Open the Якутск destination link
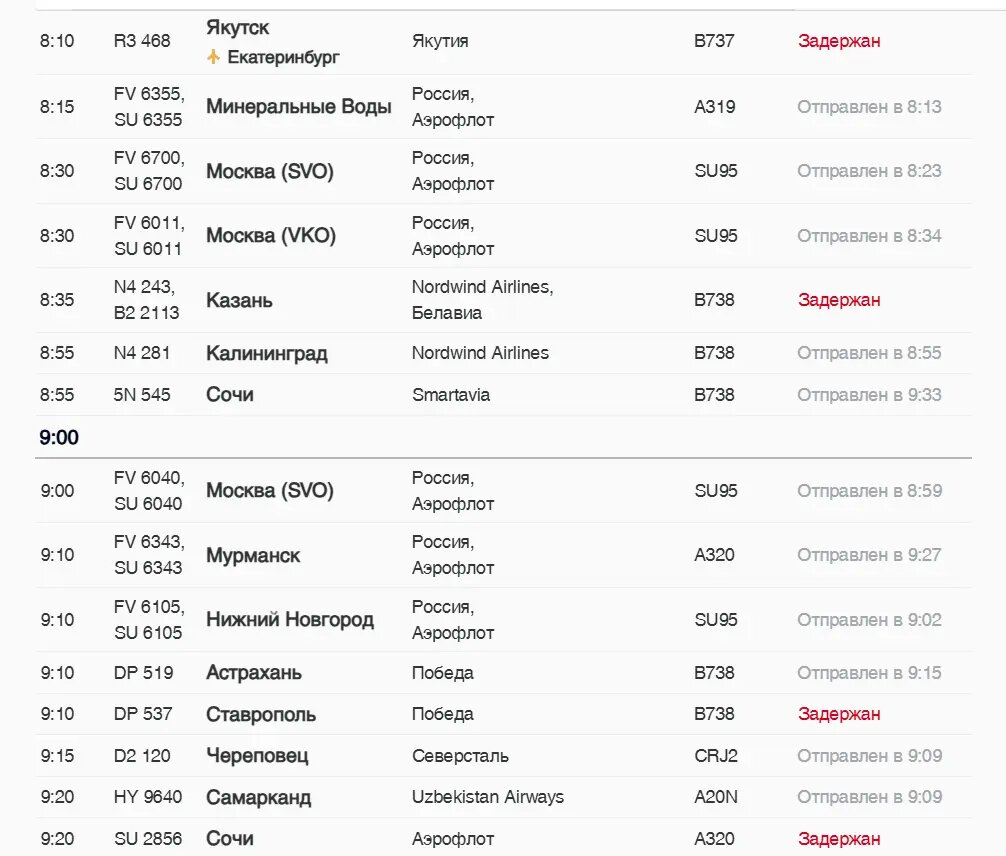The height and width of the screenshot is (856, 1006). tap(237, 28)
